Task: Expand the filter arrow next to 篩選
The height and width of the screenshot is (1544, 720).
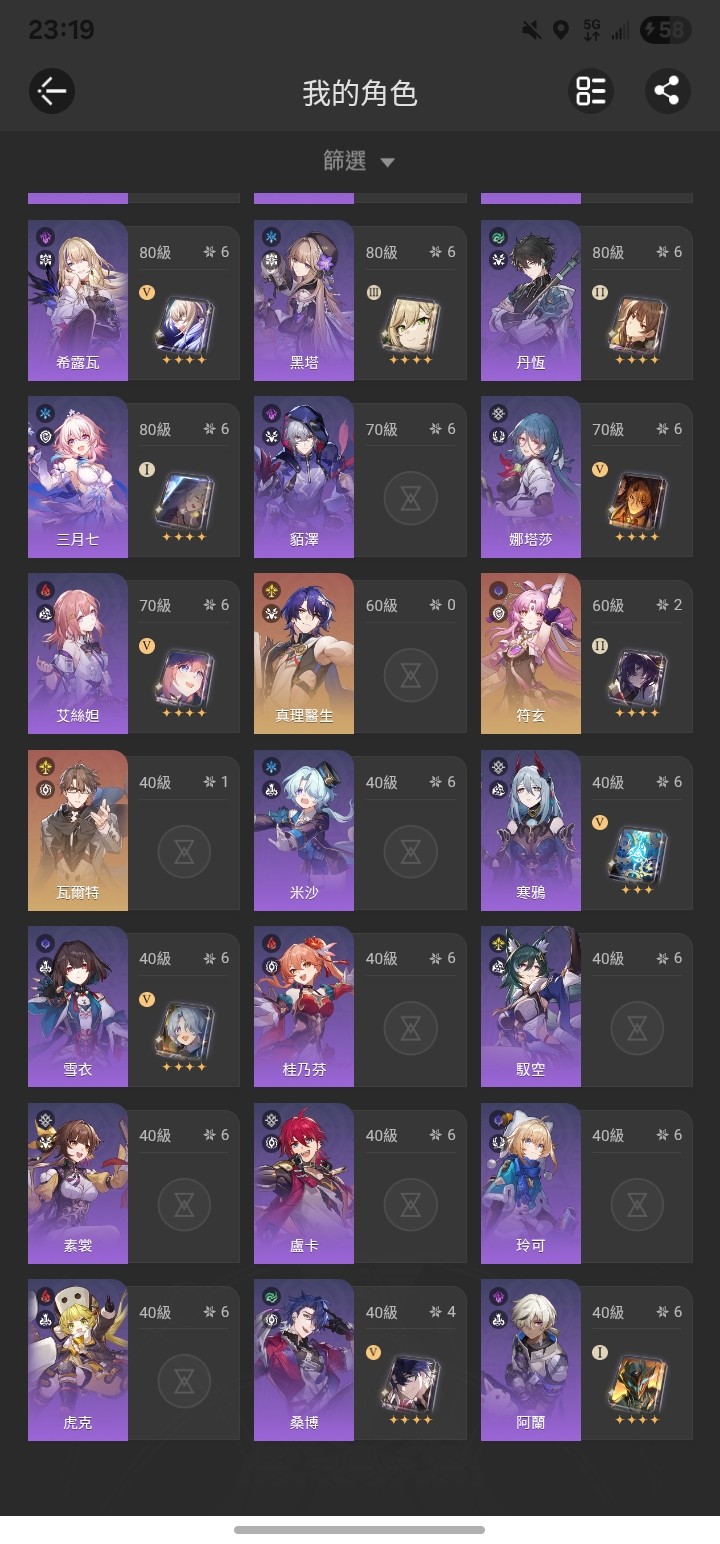Action: (x=388, y=163)
